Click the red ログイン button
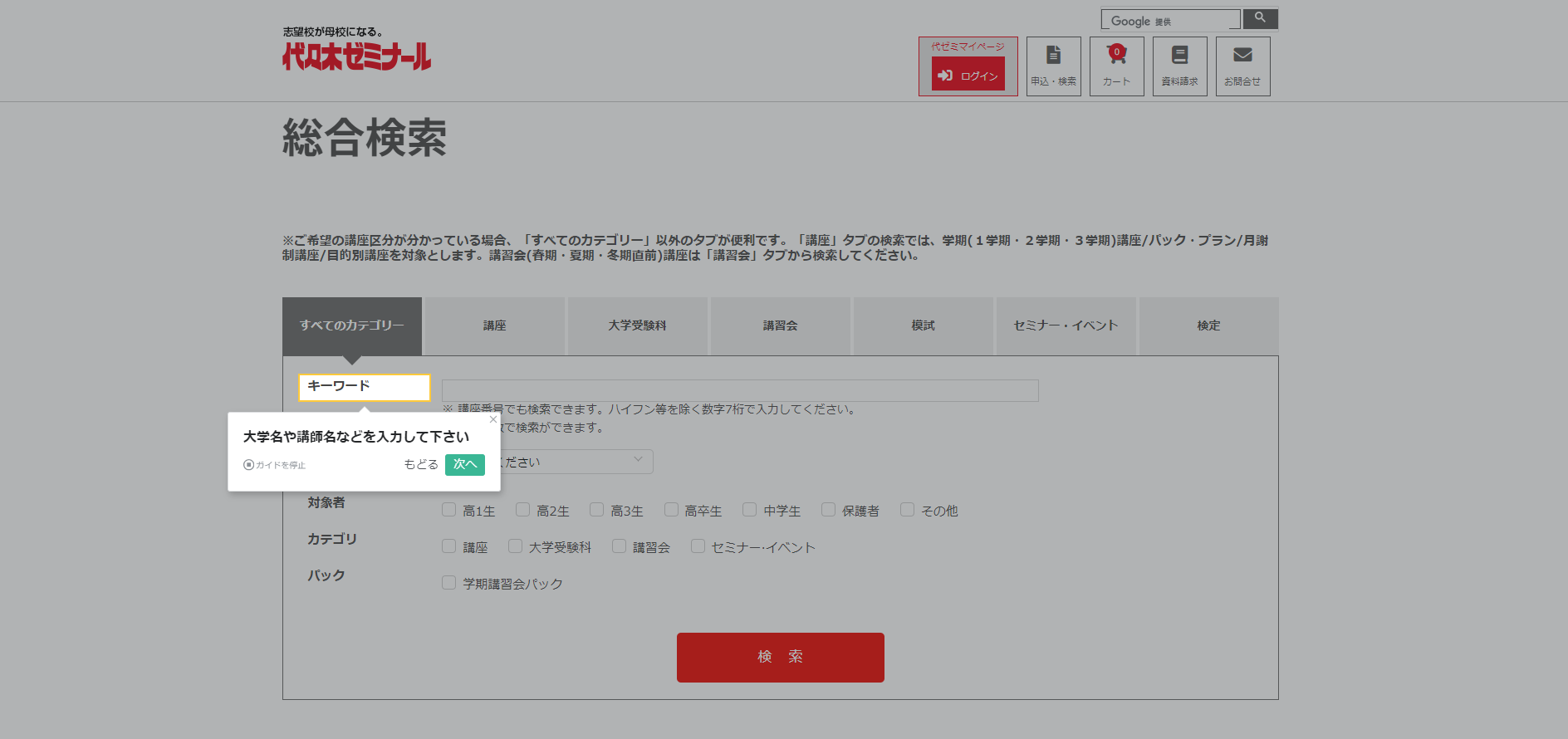1568x739 pixels. point(968,75)
